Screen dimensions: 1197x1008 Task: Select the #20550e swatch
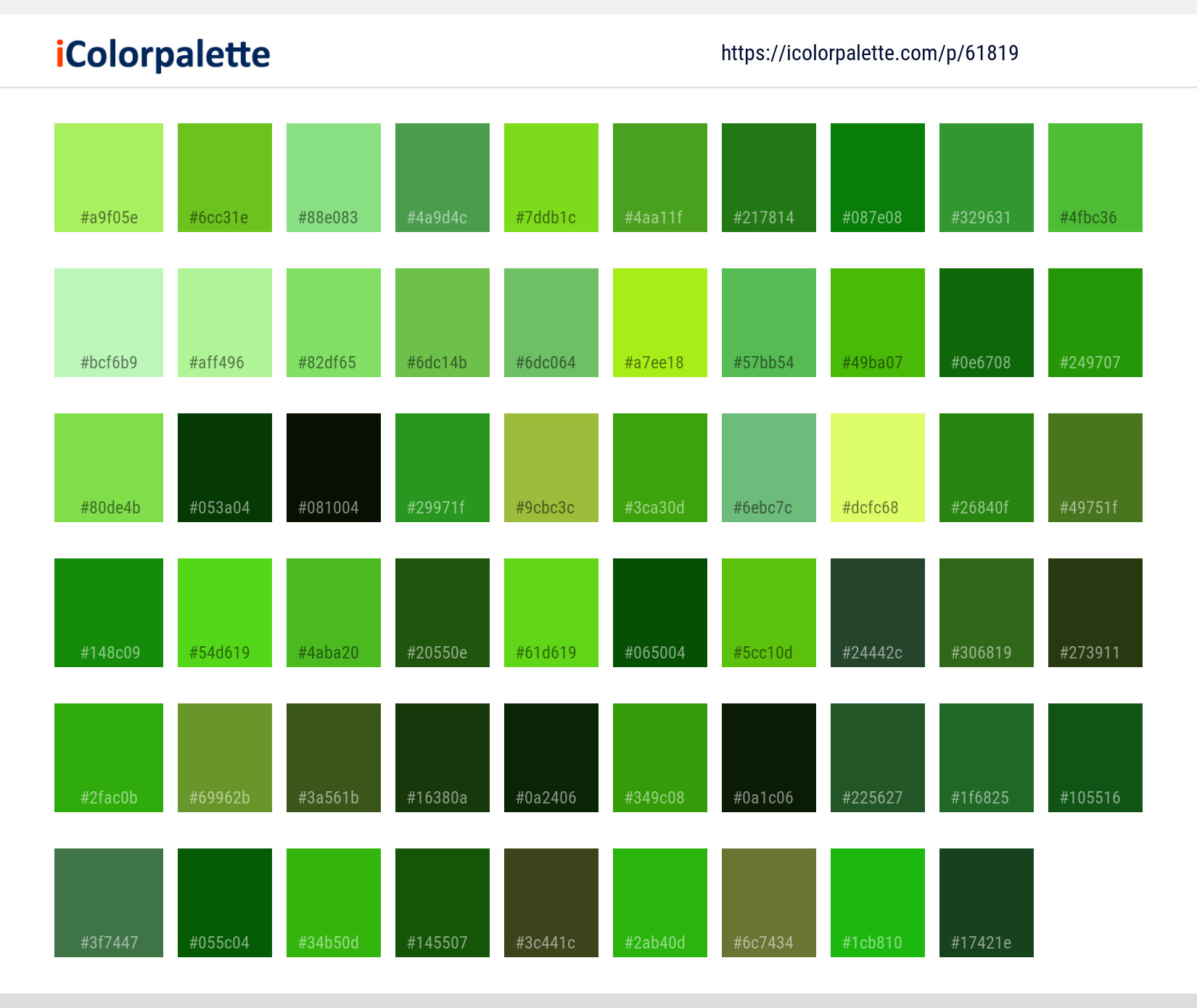(443, 613)
